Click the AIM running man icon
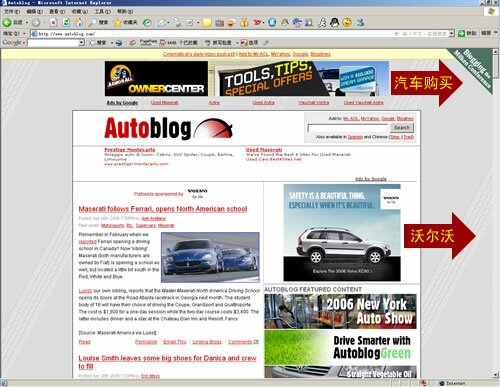This screenshot has height=387, width=500. click(322, 23)
